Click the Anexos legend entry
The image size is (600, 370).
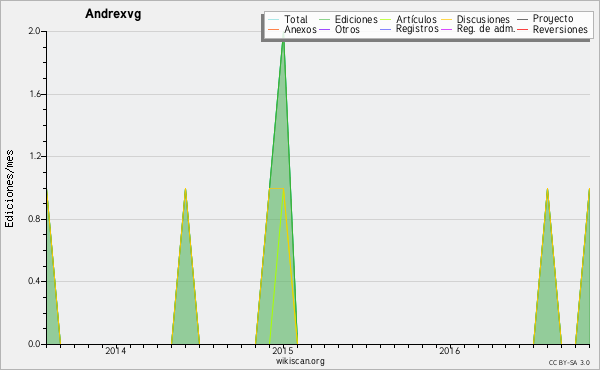pos(292,29)
